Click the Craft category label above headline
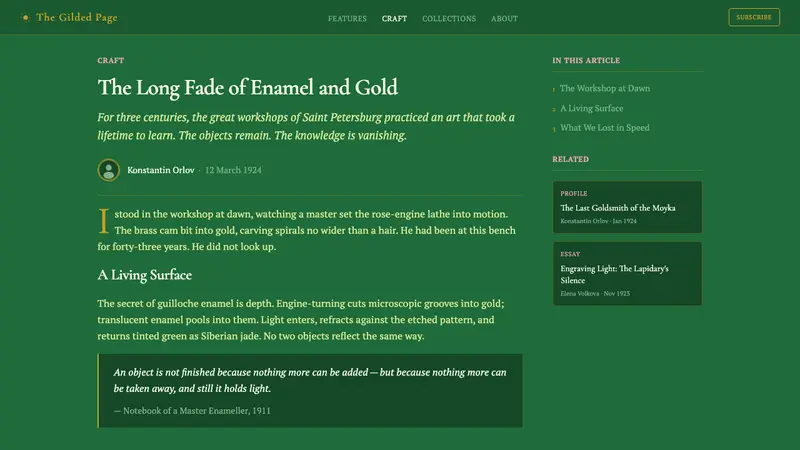Image resolution: width=800 pixels, height=450 pixels. 111,60
